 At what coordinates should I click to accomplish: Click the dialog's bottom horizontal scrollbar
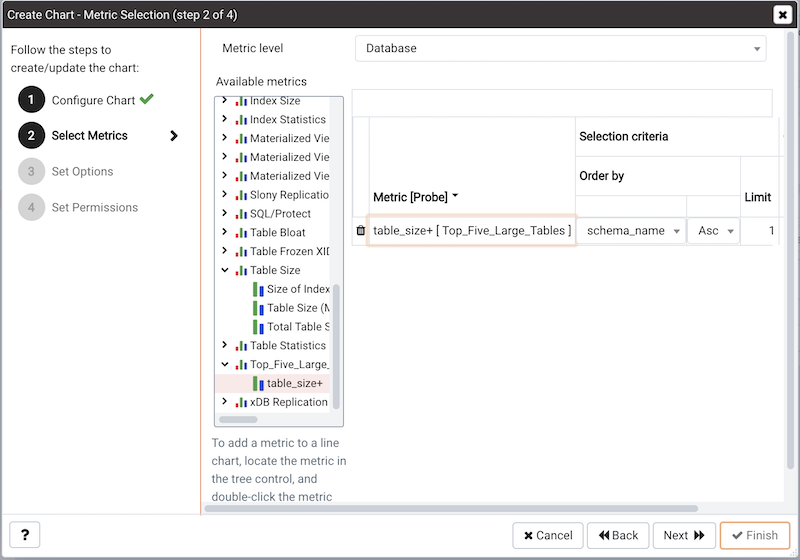click(451, 508)
